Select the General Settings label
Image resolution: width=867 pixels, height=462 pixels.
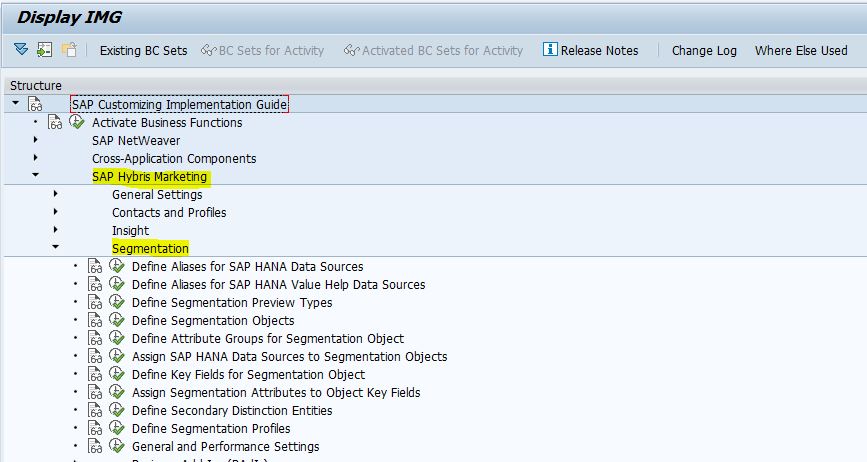pos(157,195)
